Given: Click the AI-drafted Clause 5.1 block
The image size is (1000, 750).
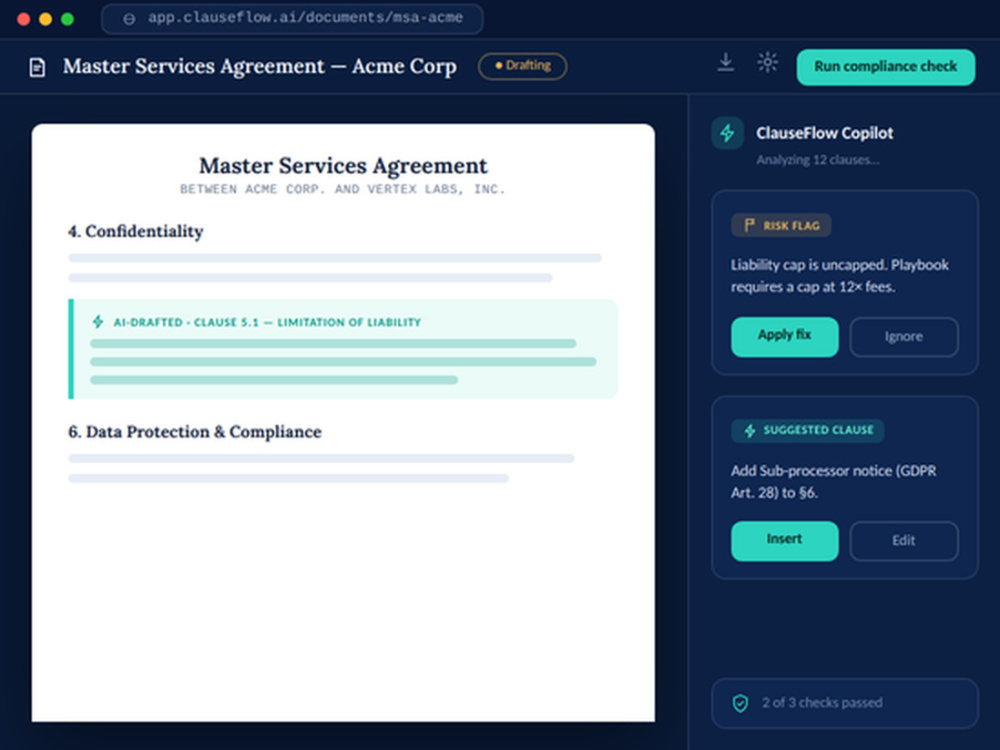Looking at the screenshot, I should pyautogui.click(x=343, y=349).
